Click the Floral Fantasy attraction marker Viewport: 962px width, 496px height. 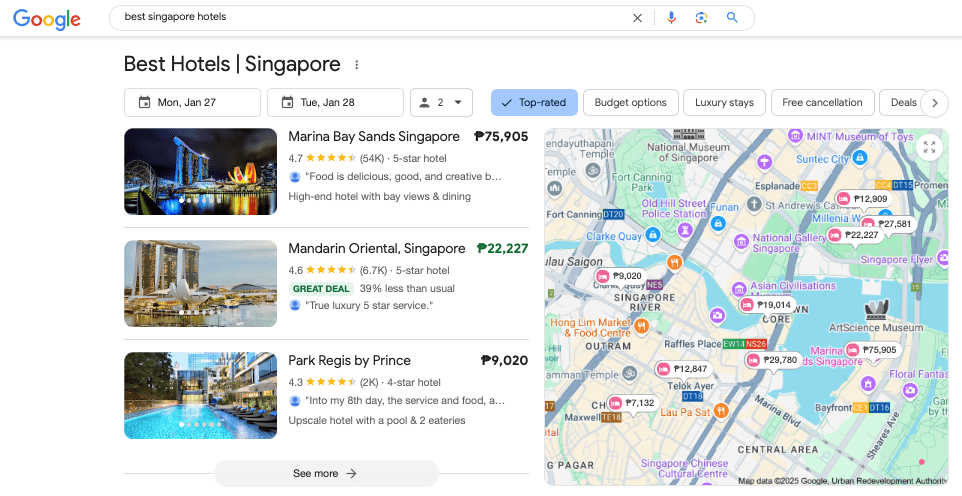coord(910,390)
